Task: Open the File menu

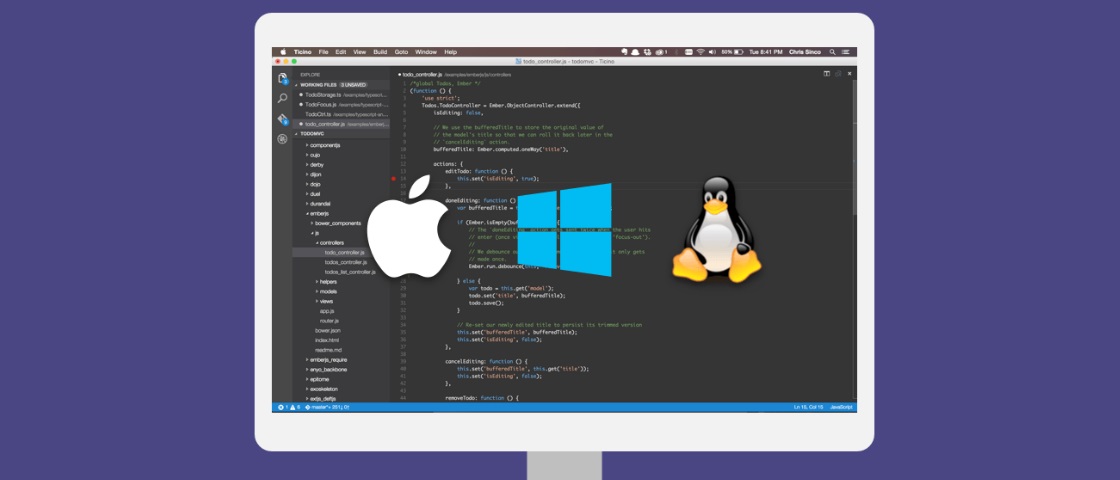Action: 324,52
